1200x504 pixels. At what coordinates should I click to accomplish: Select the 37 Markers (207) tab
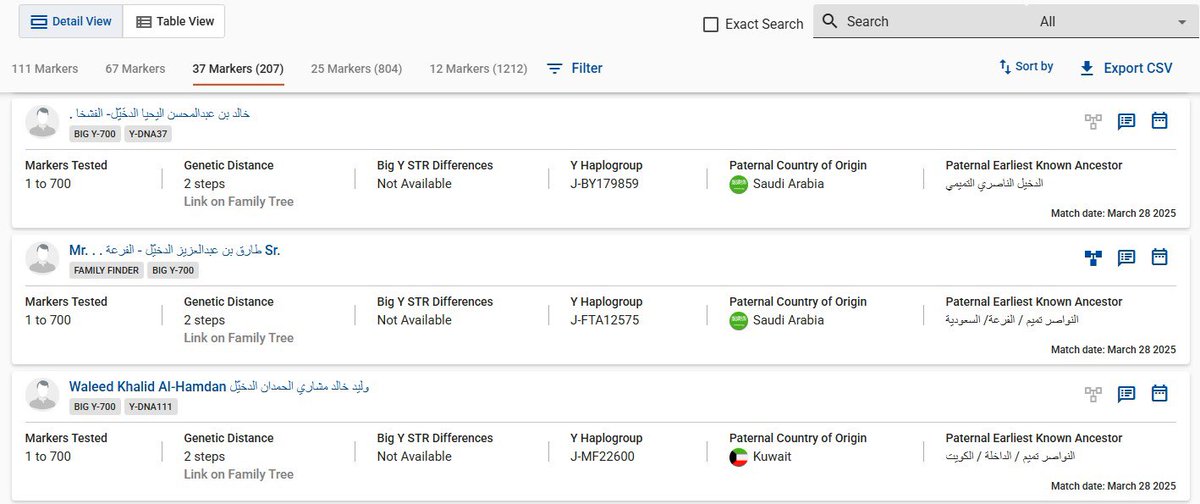(x=238, y=68)
